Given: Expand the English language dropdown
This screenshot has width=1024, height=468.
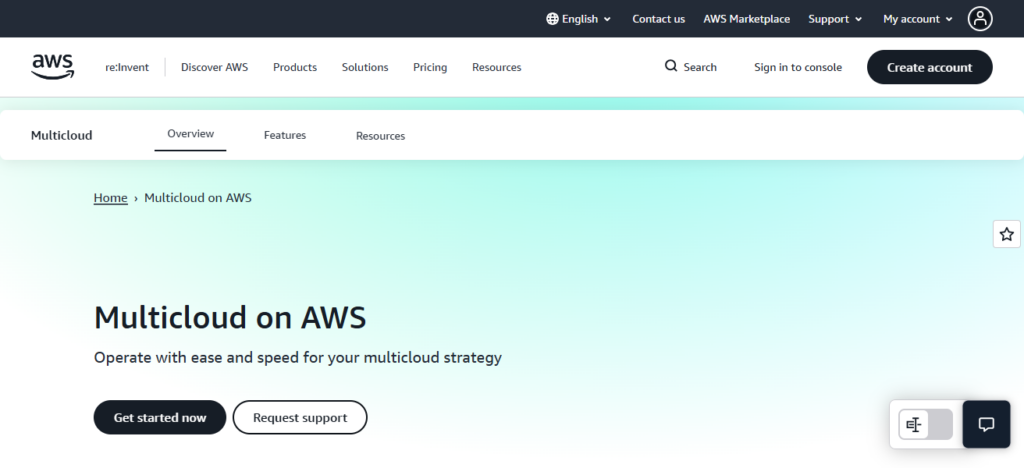Looking at the screenshot, I should point(579,19).
